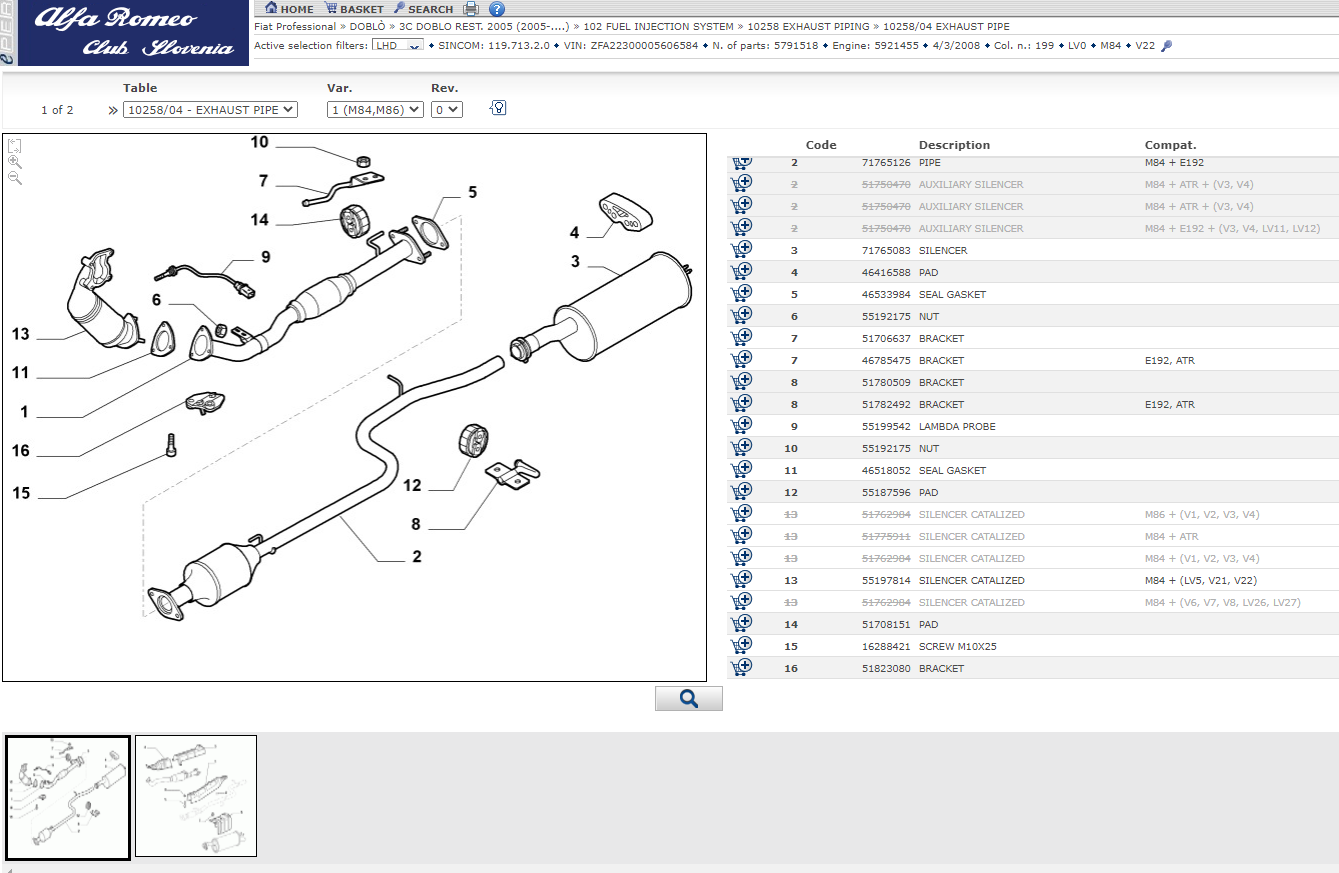This screenshot has width=1339, height=873.
Task: Click callout number 16 on the diagram
Action: [x=21, y=451]
